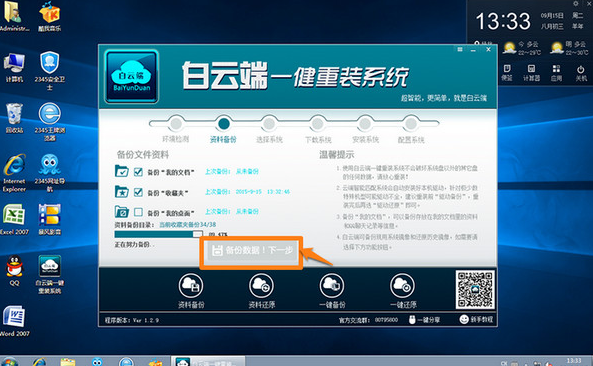Click the 收藏夹 star folder icon
593x366 pixels.
point(122,192)
